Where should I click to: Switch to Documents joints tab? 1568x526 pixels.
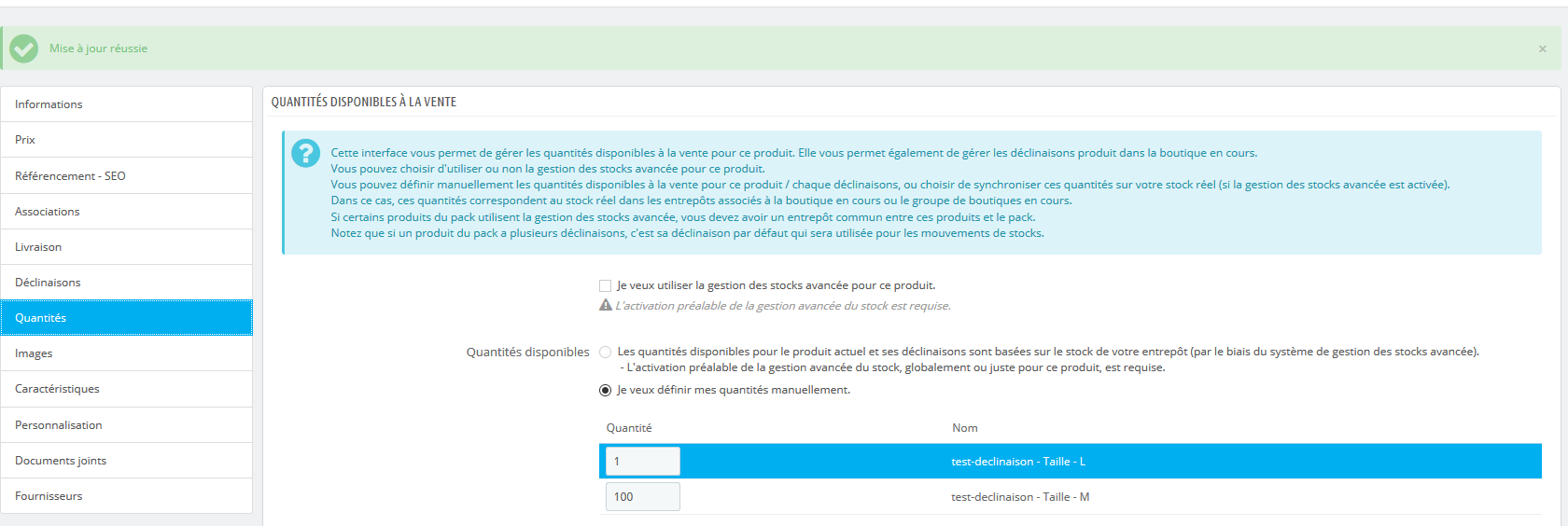pyautogui.click(x=127, y=461)
